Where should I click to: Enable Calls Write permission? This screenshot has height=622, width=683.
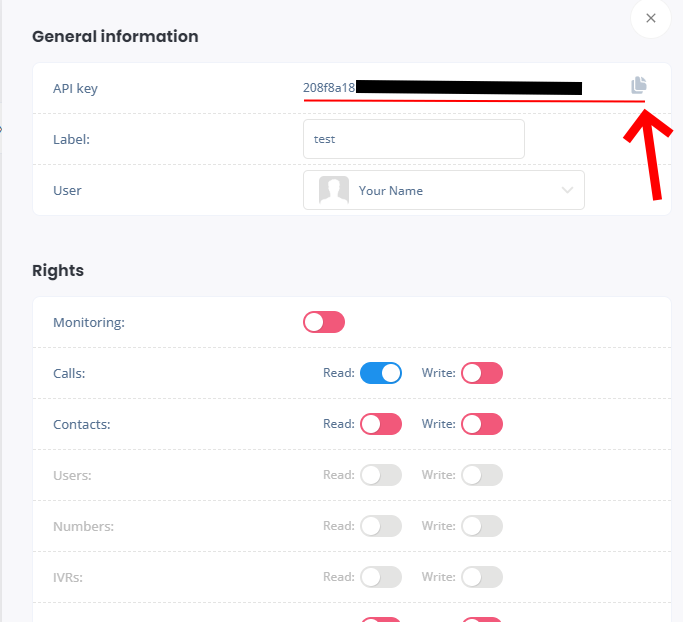[x=482, y=373]
